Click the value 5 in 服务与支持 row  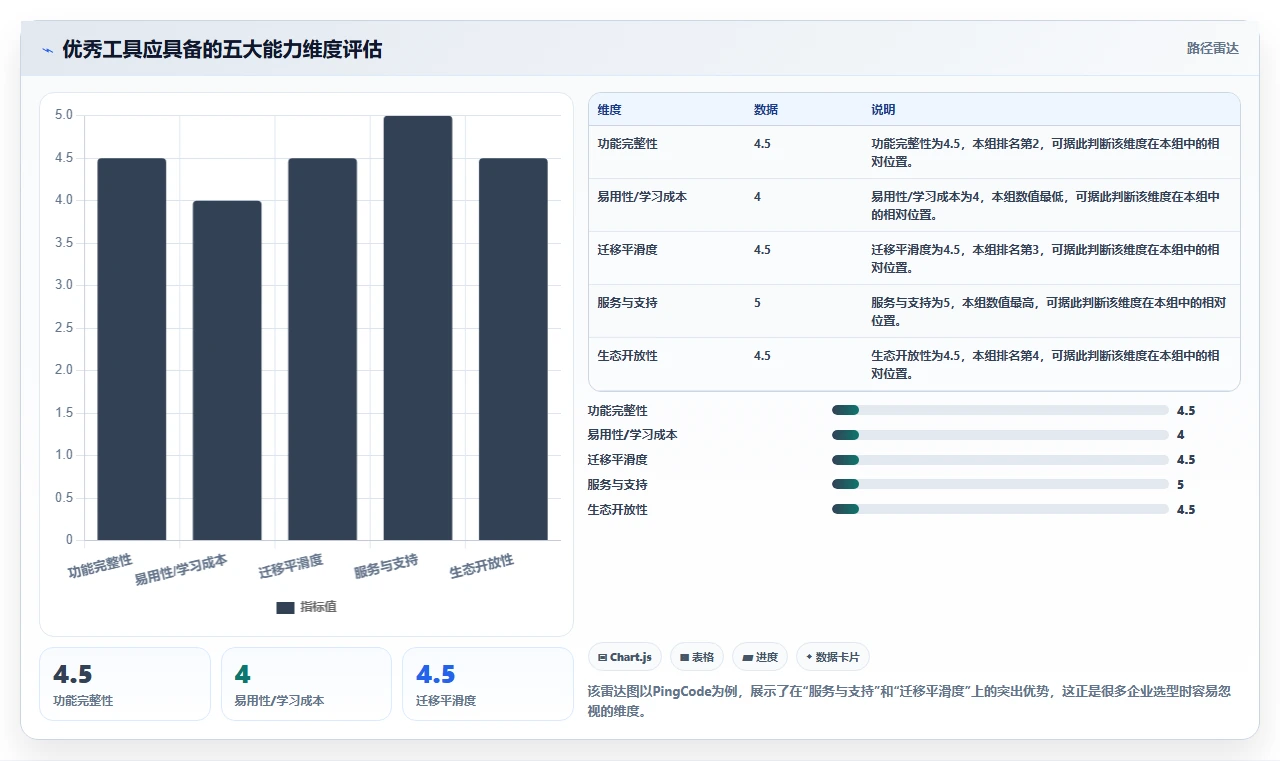click(x=757, y=303)
